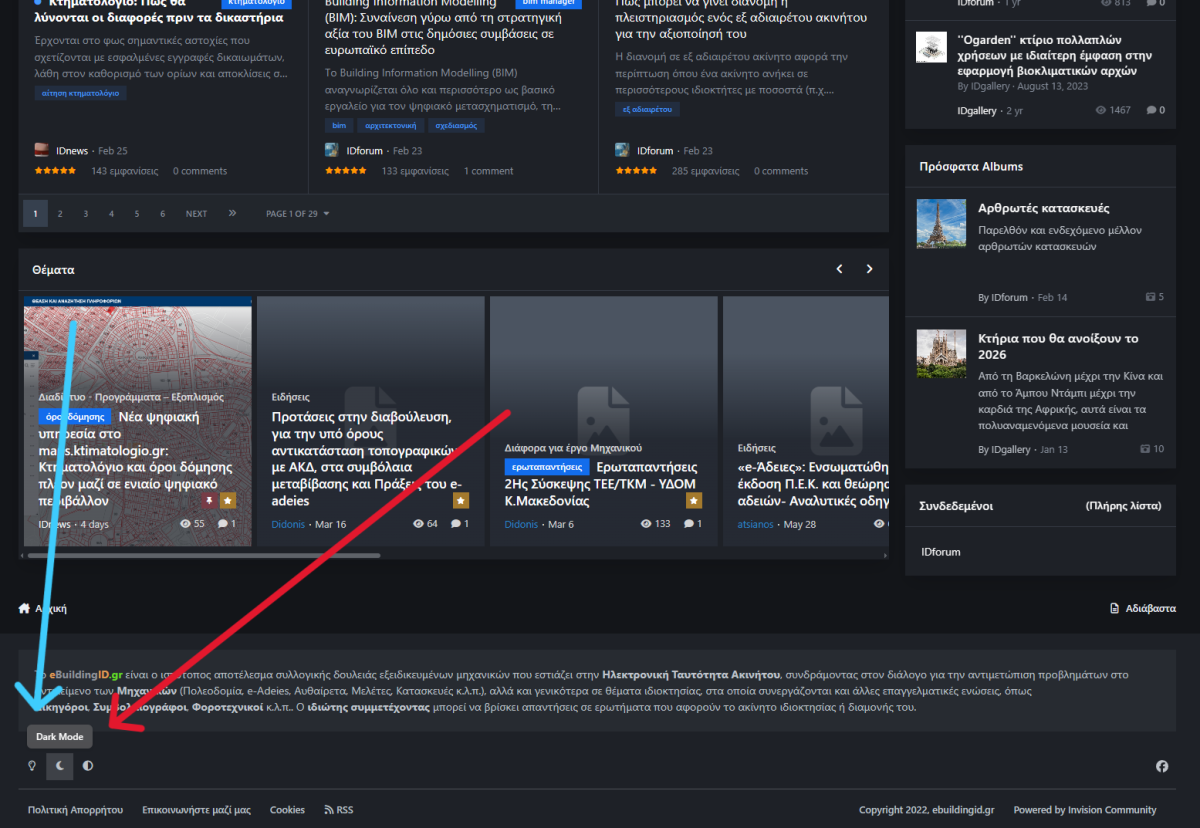
Task: Open the Πλήρης λίστα link under Συνδεδεμένοι
Action: pos(1123,506)
